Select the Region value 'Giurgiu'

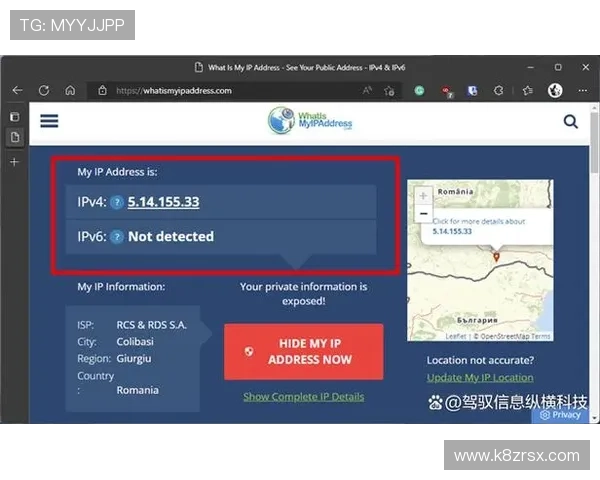[134, 359]
